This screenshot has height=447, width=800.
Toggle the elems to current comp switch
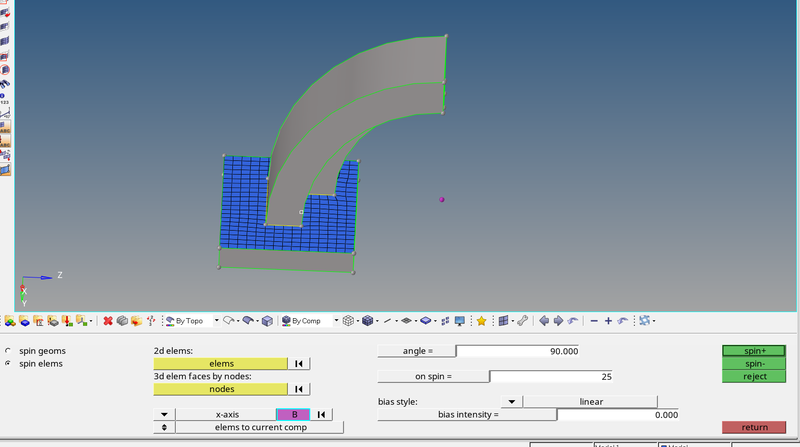[164, 427]
